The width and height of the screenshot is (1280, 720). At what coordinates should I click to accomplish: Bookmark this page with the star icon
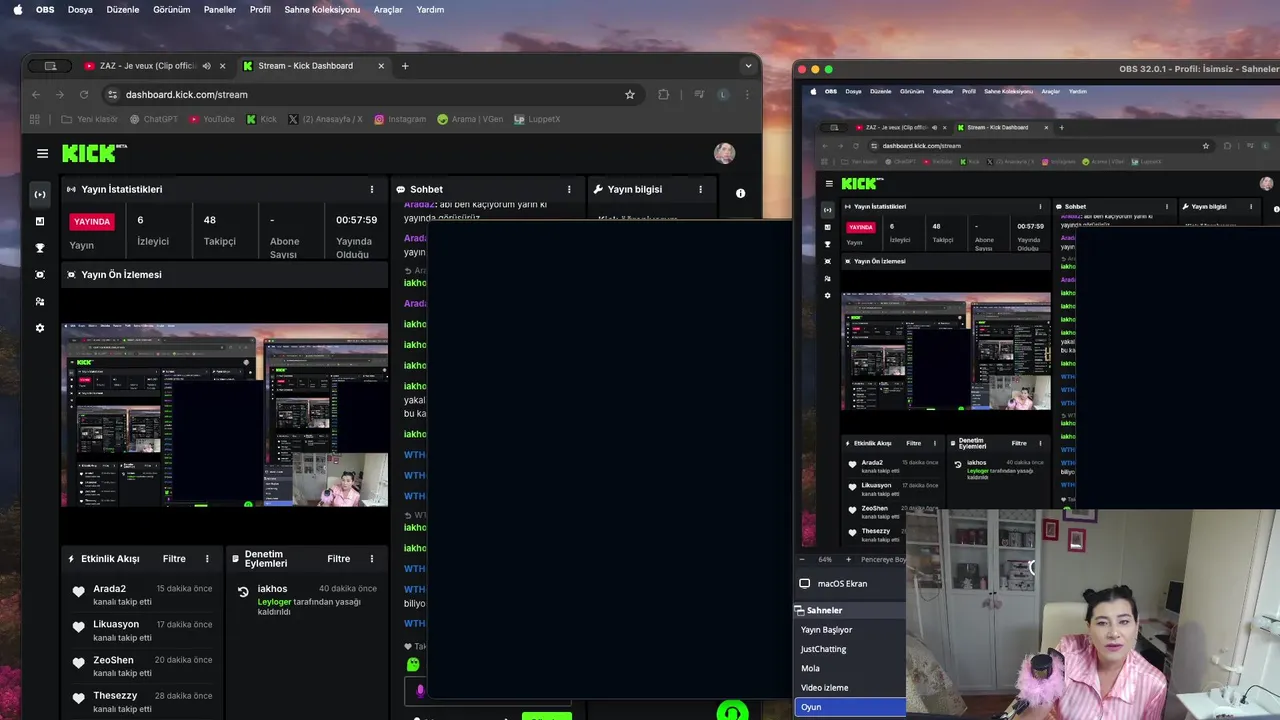(630, 94)
